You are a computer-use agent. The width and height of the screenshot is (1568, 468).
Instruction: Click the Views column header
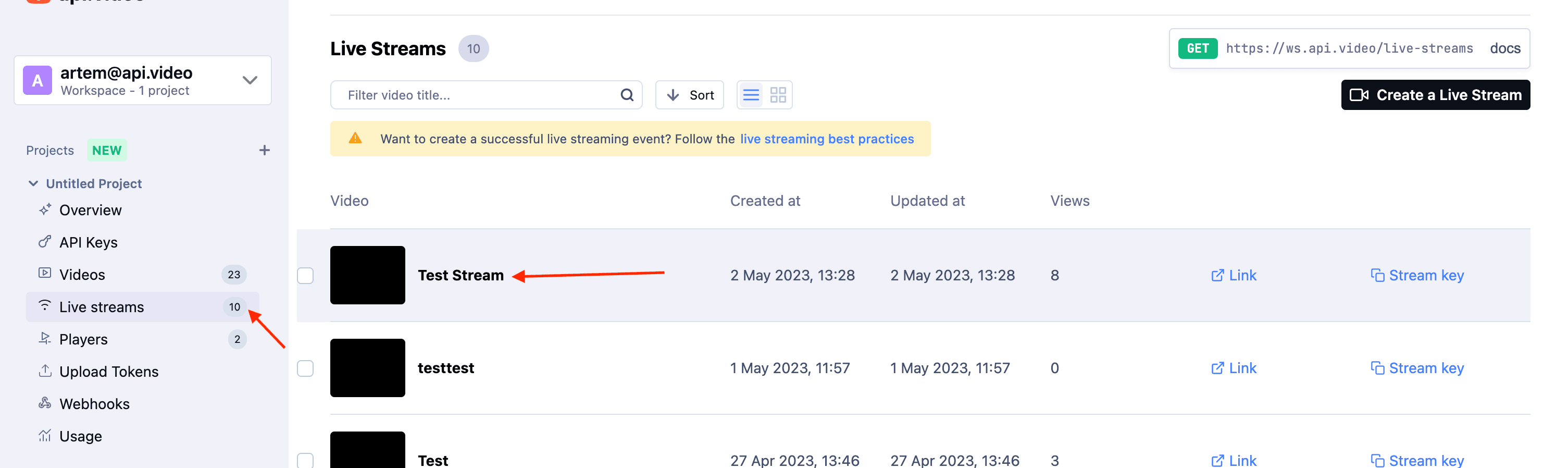click(1069, 200)
